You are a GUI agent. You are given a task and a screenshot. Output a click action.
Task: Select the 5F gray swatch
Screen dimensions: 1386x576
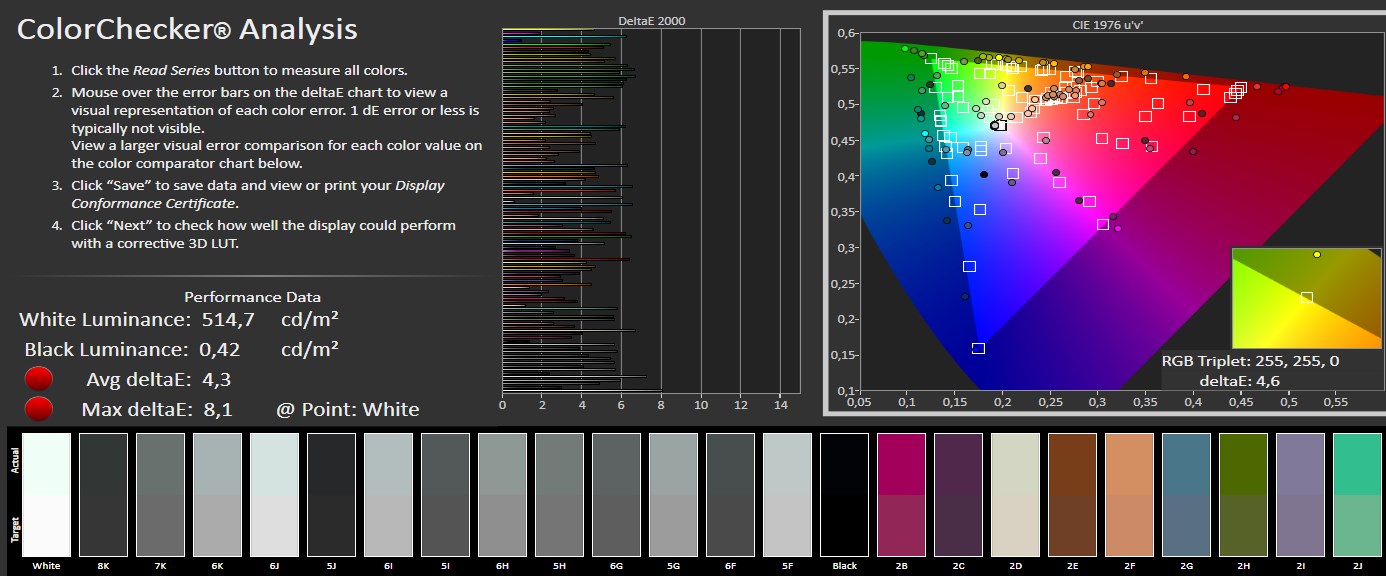pos(788,495)
